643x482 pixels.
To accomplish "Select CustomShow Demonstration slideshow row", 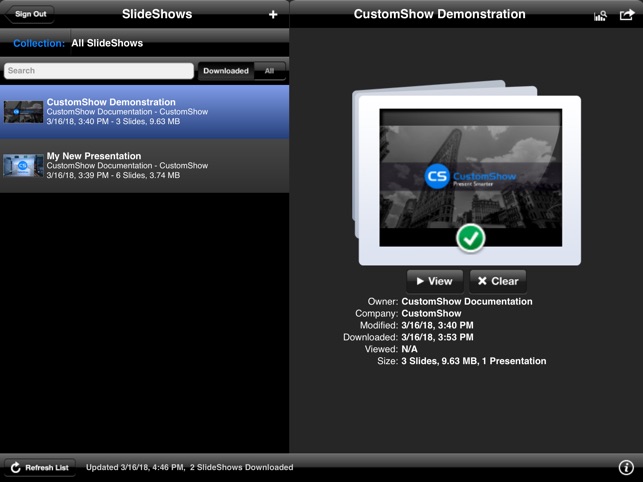I will (144, 112).
